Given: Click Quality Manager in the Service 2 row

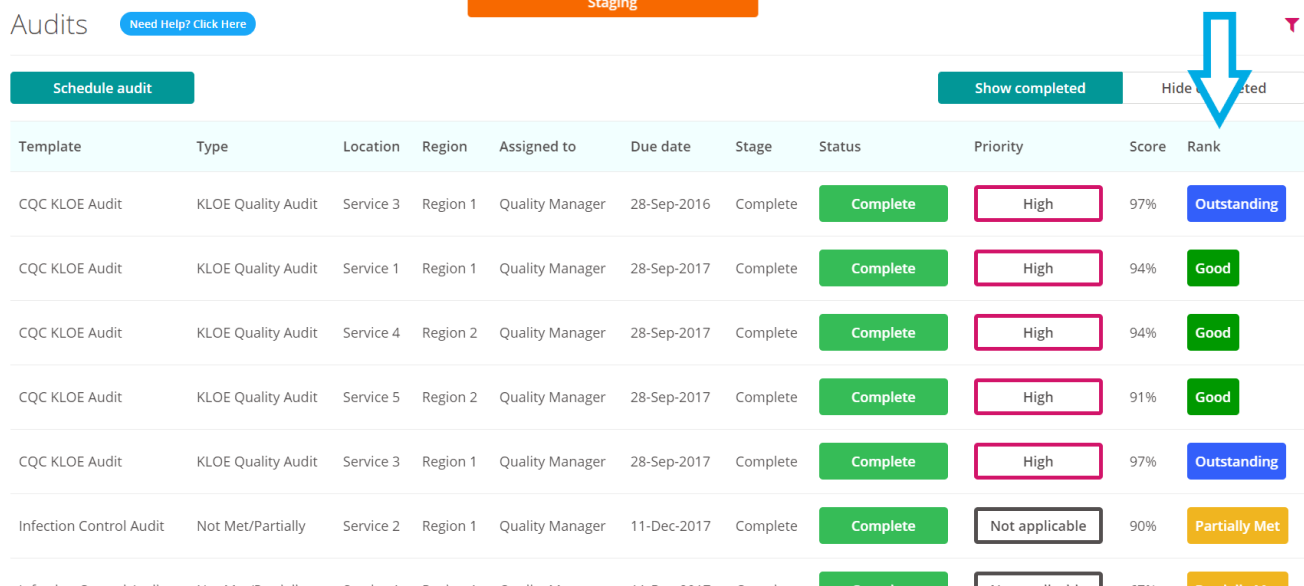Looking at the screenshot, I should (x=552, y=526).
